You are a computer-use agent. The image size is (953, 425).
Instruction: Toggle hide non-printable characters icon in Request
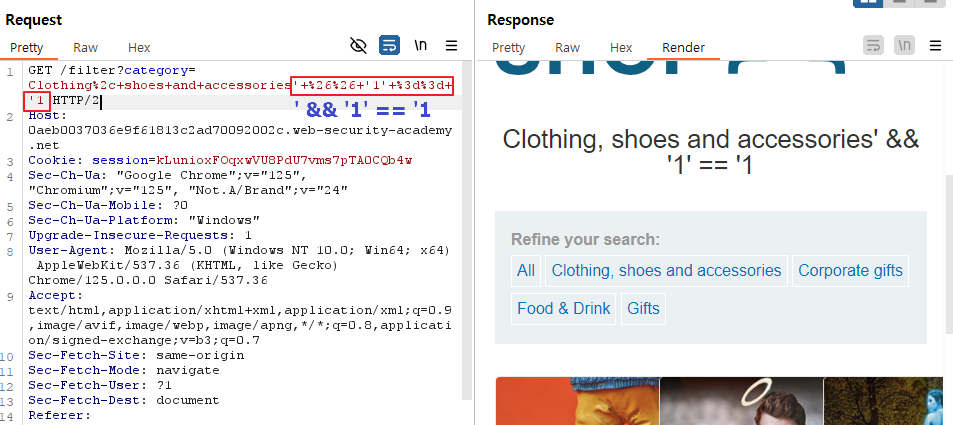tap(359, 46)
